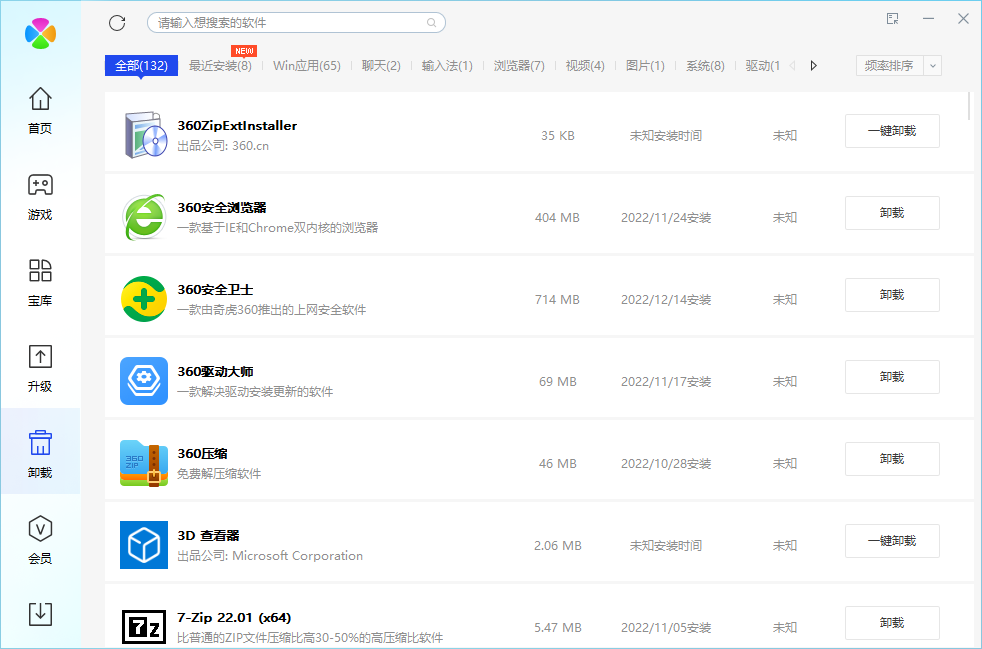Click the 360压缩 app icon
982x649 pixels.
(144, 463)
